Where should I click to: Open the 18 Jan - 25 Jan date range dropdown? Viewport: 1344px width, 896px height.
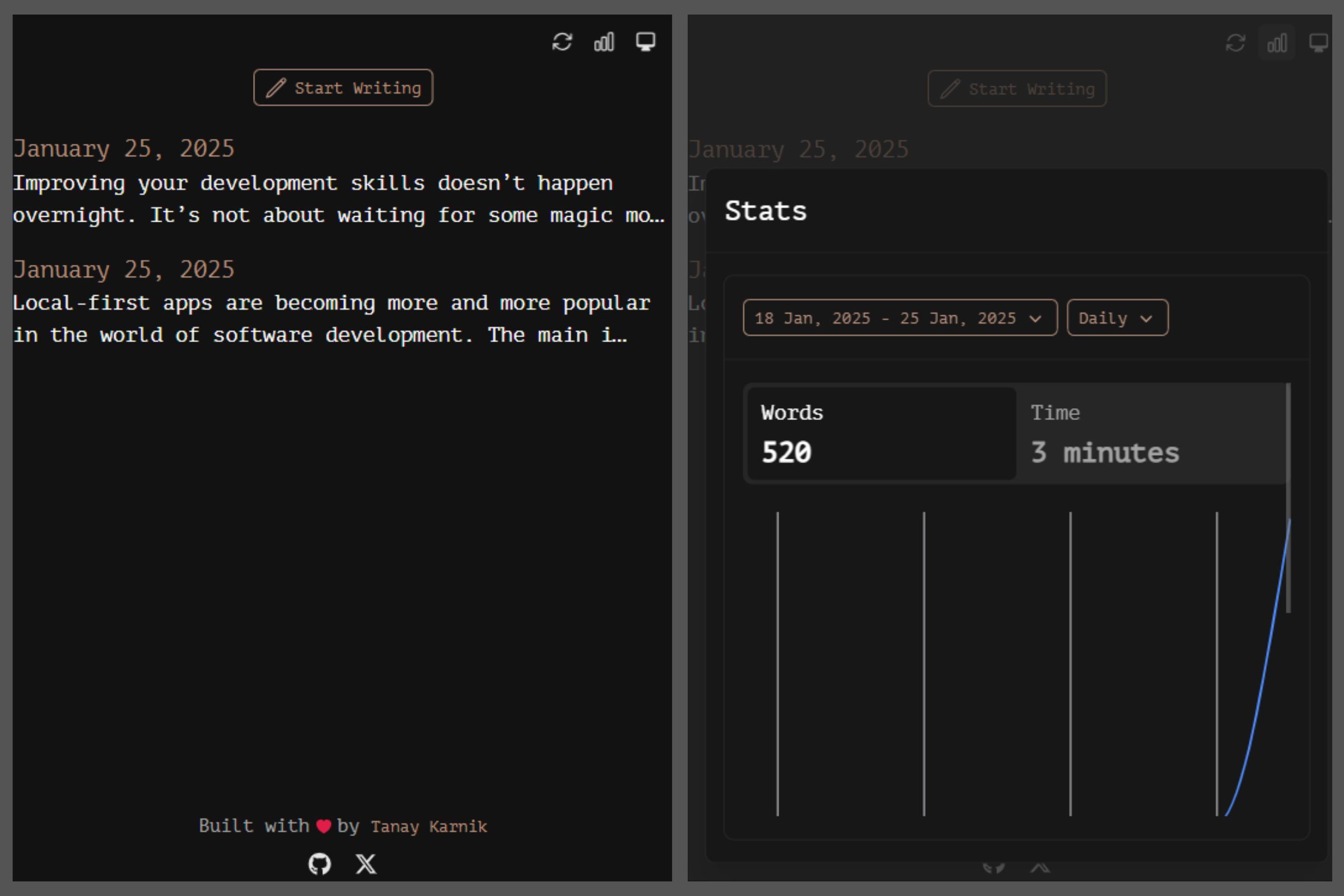(x=900, y=318)
